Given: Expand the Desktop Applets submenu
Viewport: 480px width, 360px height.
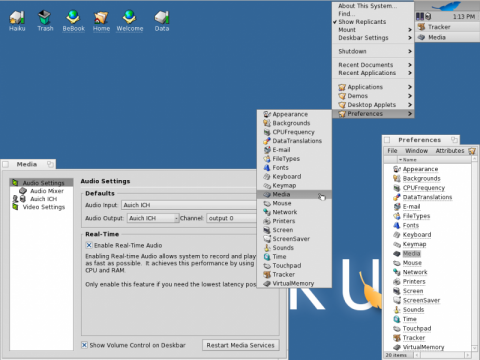Looking at the screenshot, I should (373, 105).
